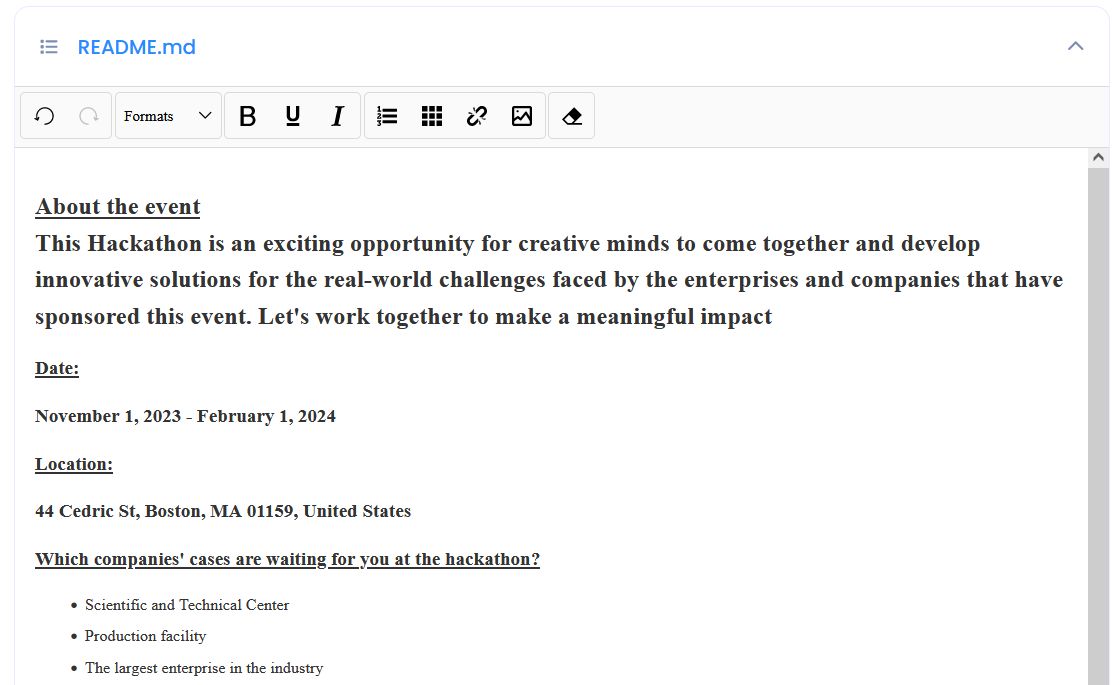Collapse the README.md panel with chevron
Screen dimensions: 1118x685
tap(1076, 46)
